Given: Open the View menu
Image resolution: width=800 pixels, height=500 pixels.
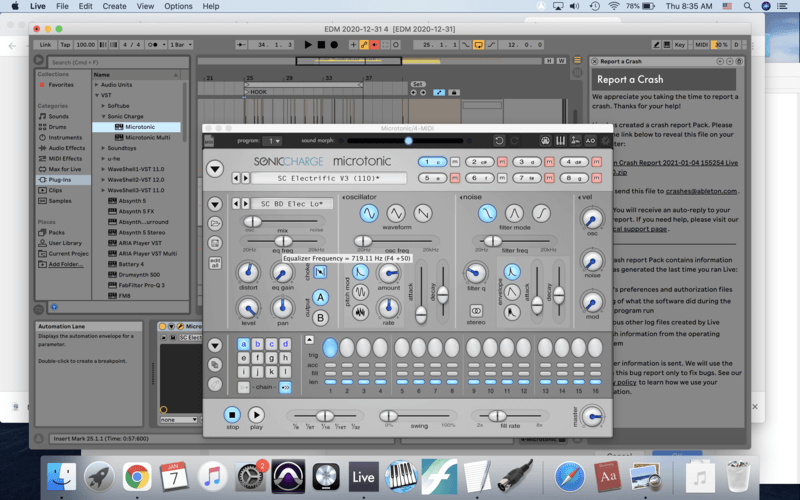Looking at the screenshot, I should tap(145, 6).
